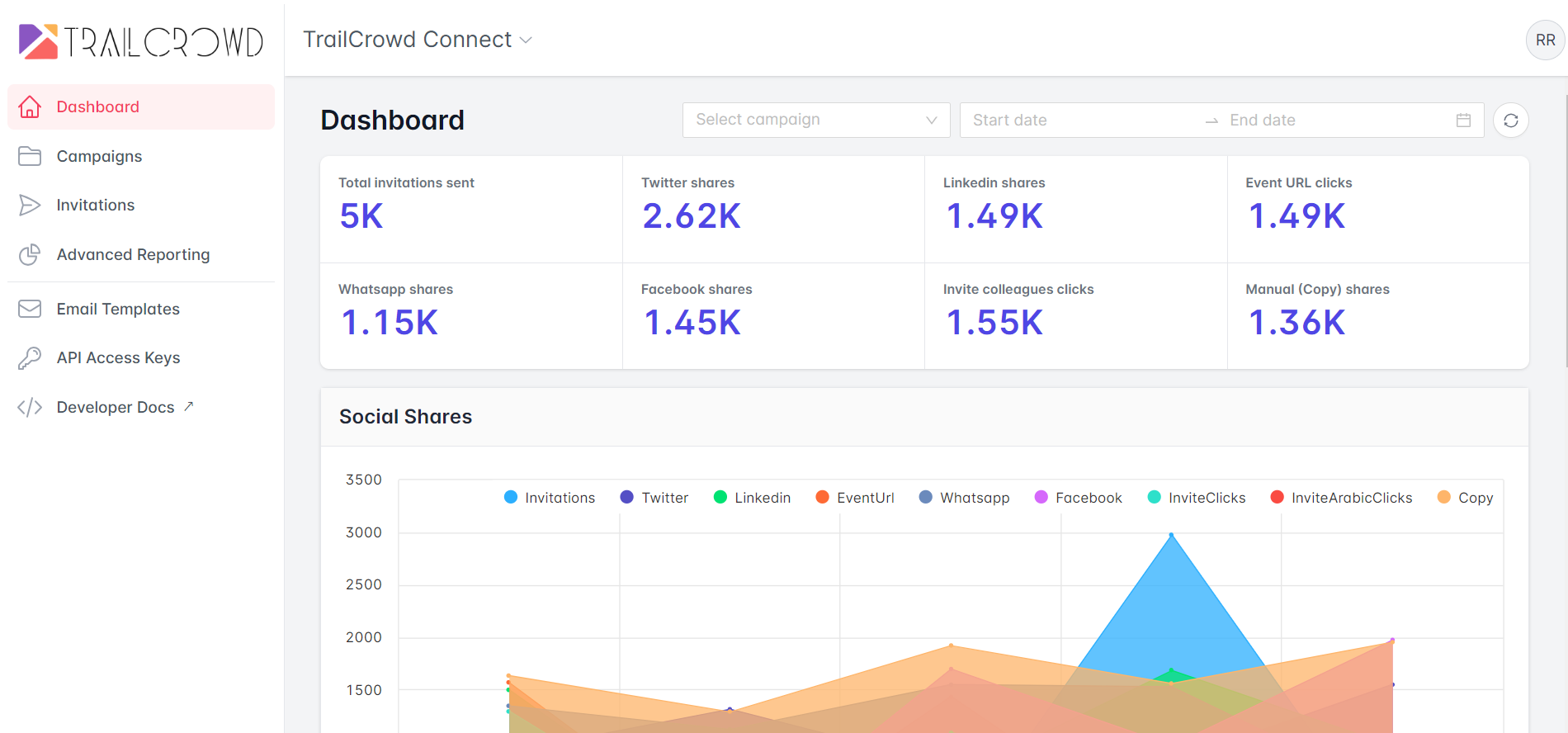Click the Dashboard home icon
This screenshot has width=1568, height=733.
30,106
